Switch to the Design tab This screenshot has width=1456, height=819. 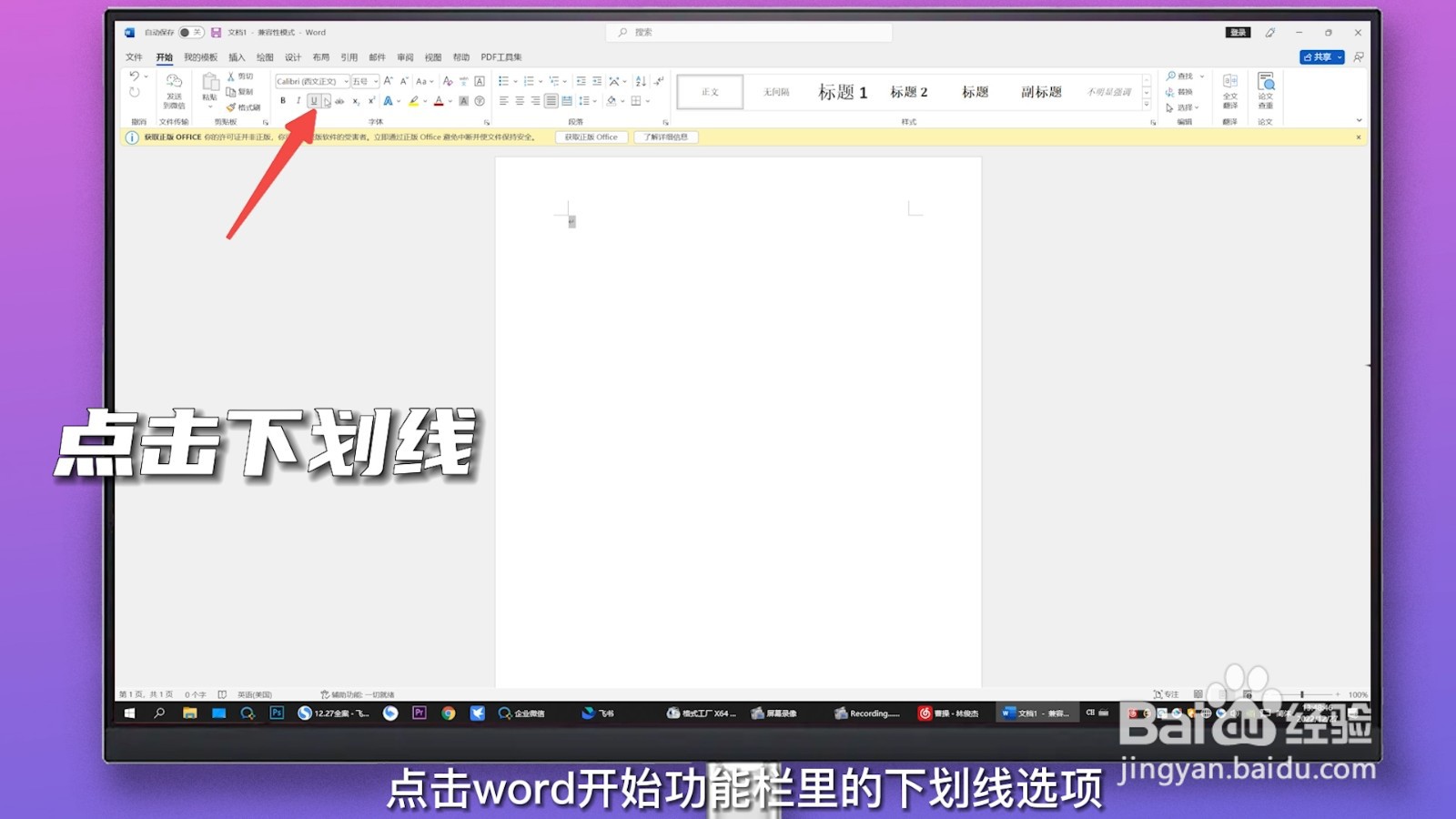(293, 57)
